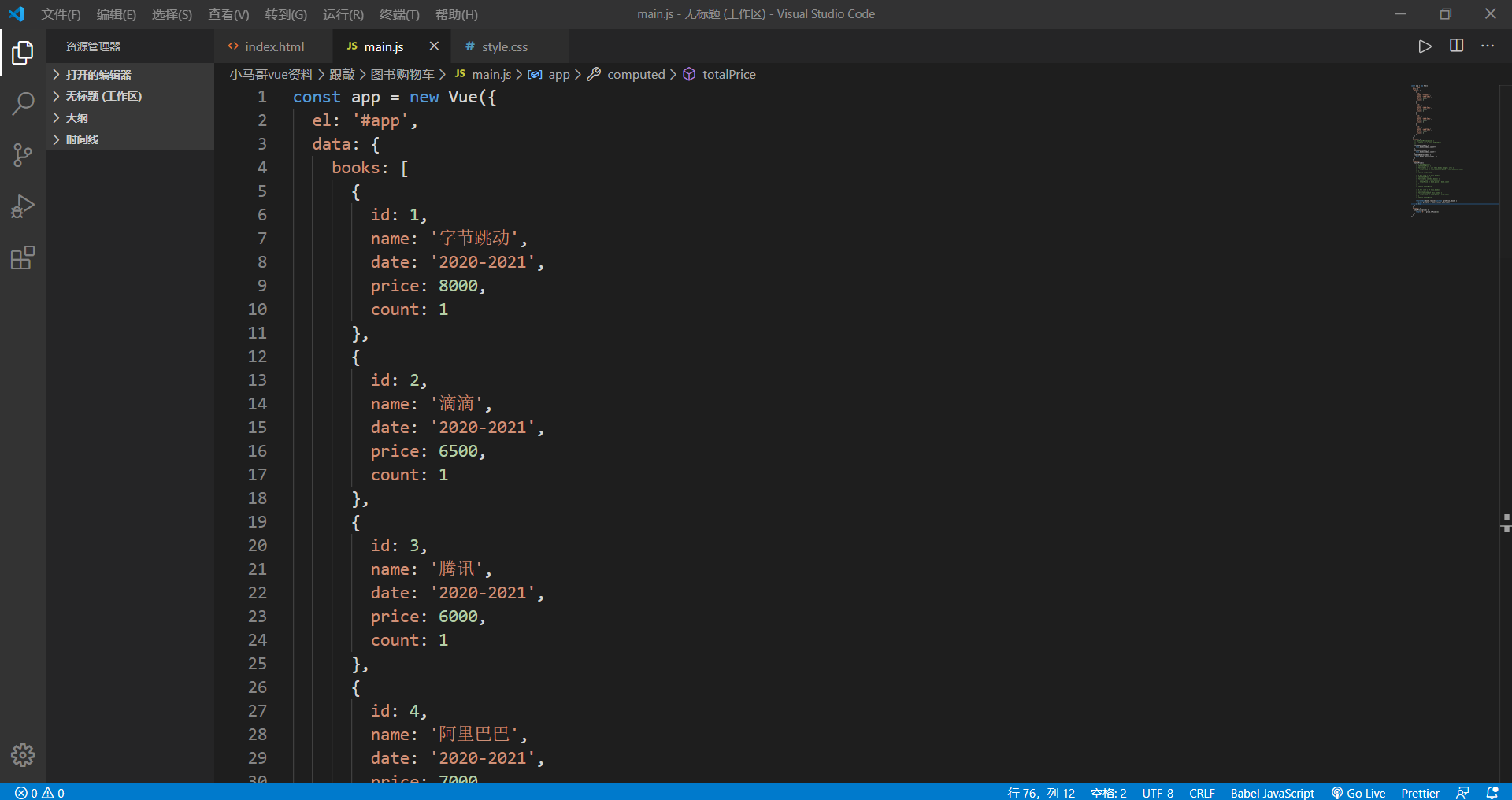Expand the 打开的编辑器 section
This screenshot has height=800, width=1512.
[99, 73]
